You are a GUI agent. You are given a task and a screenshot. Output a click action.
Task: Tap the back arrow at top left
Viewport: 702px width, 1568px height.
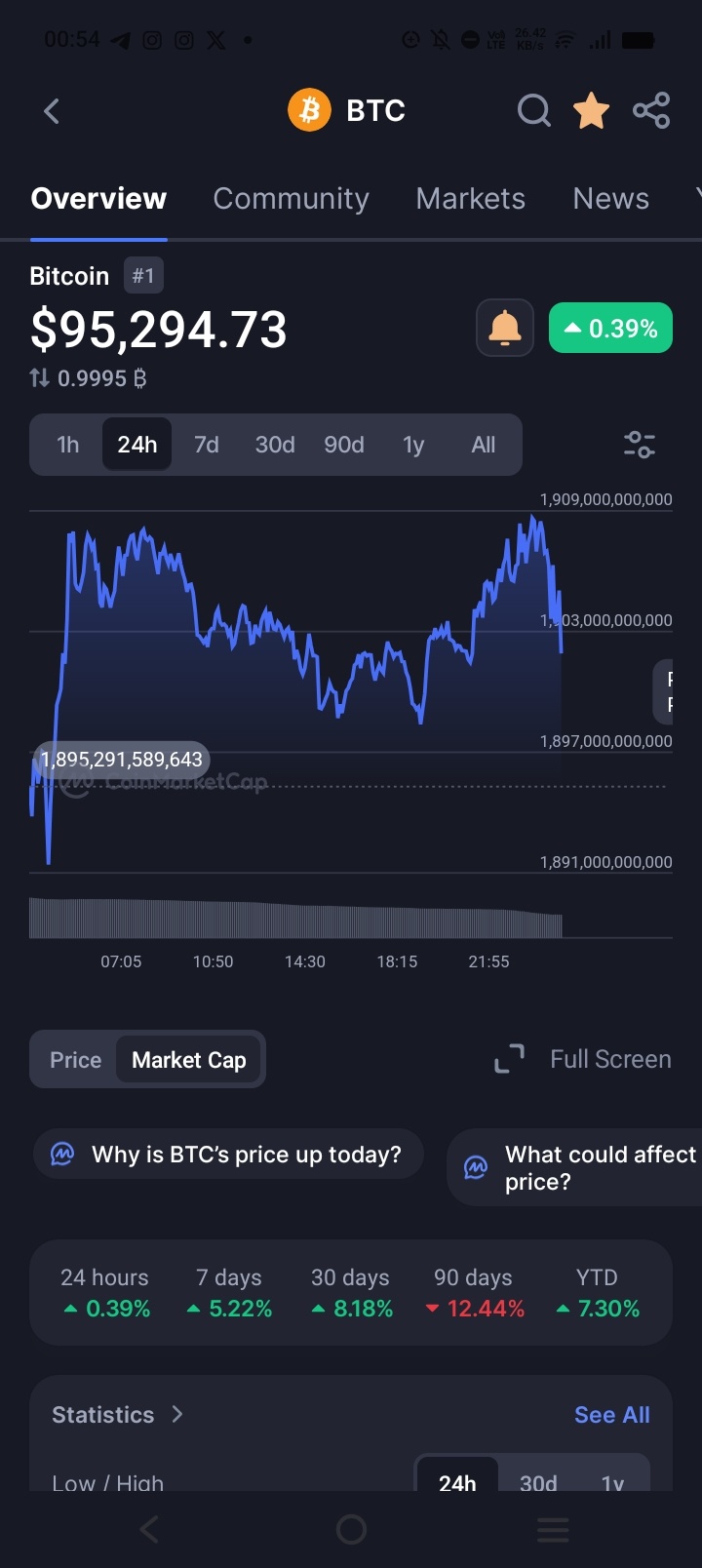52,111
